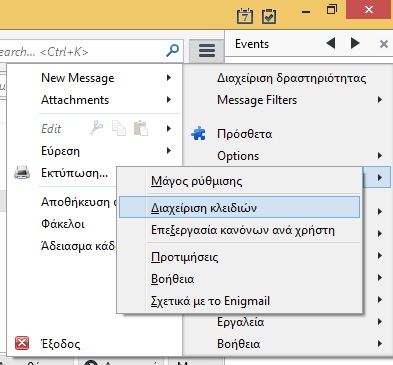
Task: Open Πρόσθετα add-ons manager
Action: point(245,133)
